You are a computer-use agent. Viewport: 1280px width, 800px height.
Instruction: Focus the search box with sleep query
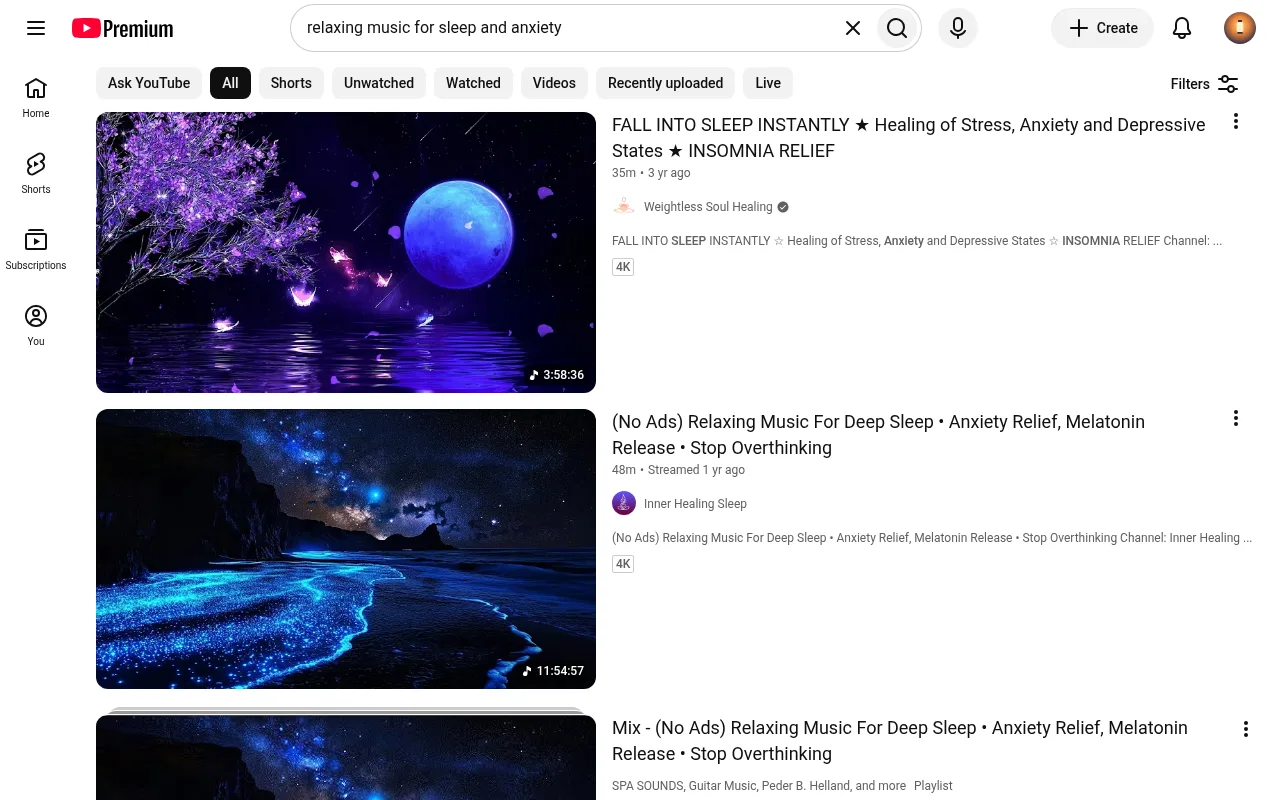tap(565, 28)
